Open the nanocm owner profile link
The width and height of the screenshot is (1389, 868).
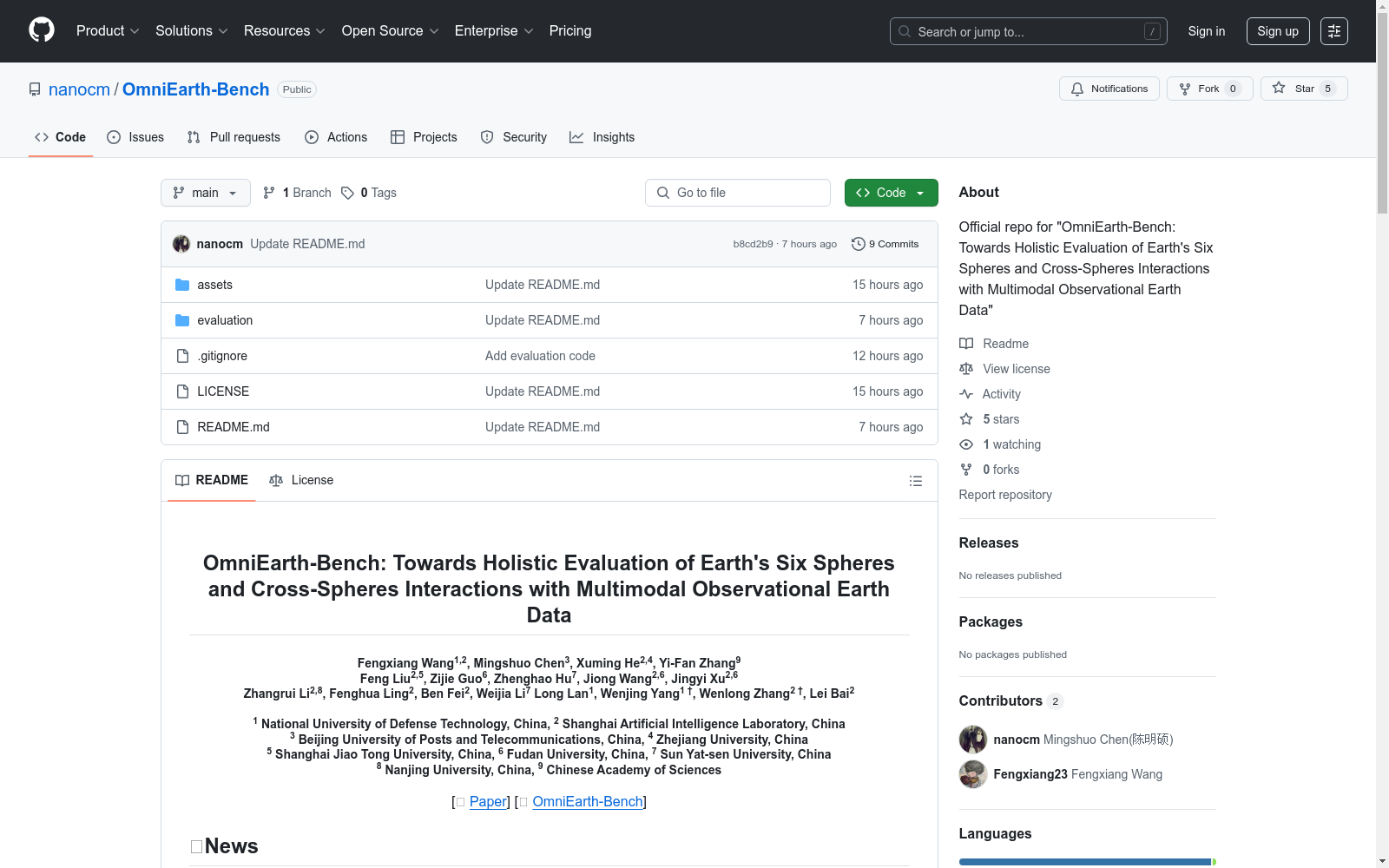pos(79,89)
